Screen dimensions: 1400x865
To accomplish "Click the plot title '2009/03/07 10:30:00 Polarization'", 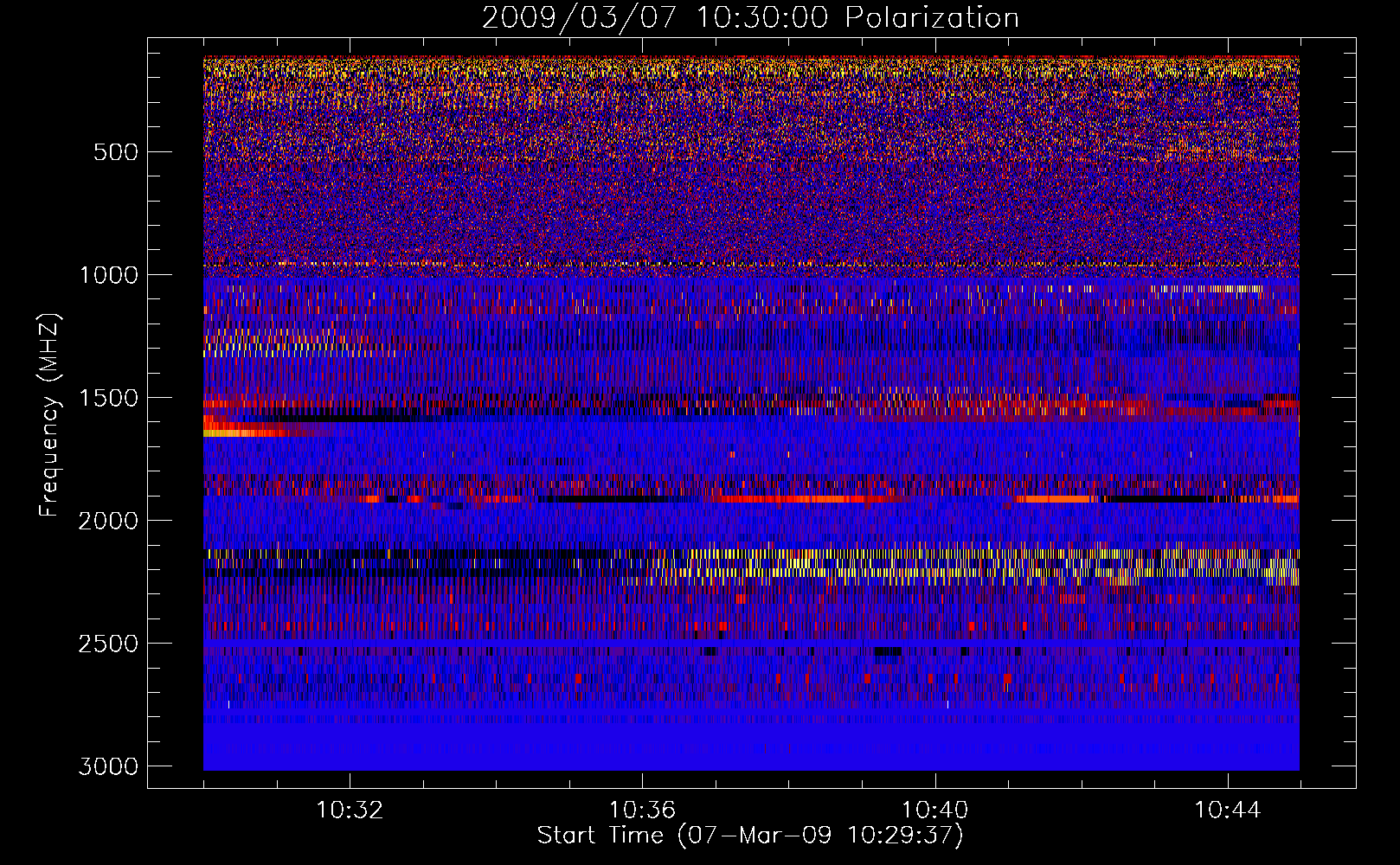I will pos(750,17).
